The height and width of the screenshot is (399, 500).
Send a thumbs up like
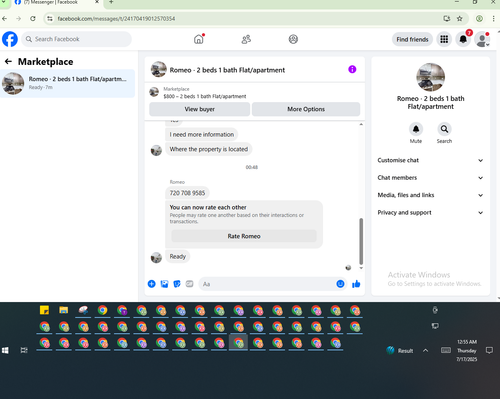tap(356, 284)
